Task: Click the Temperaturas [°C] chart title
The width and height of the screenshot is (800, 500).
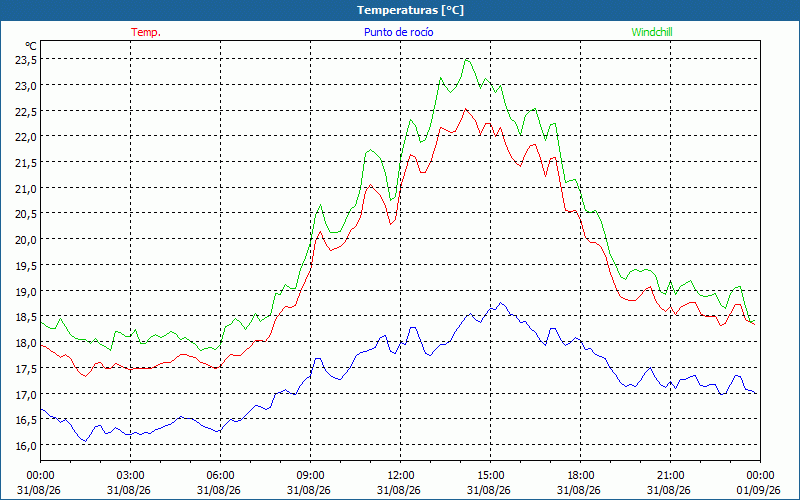Action: (410, 10)
